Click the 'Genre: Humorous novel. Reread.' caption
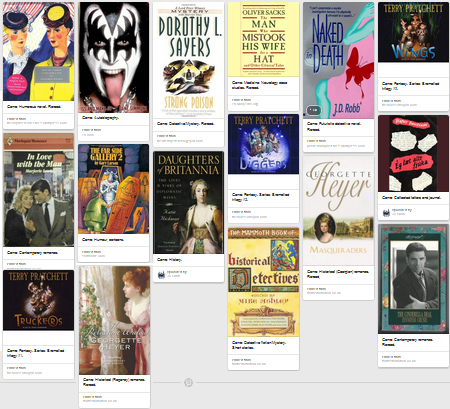This screenshot has width=450, height=409. pos(34,107)
